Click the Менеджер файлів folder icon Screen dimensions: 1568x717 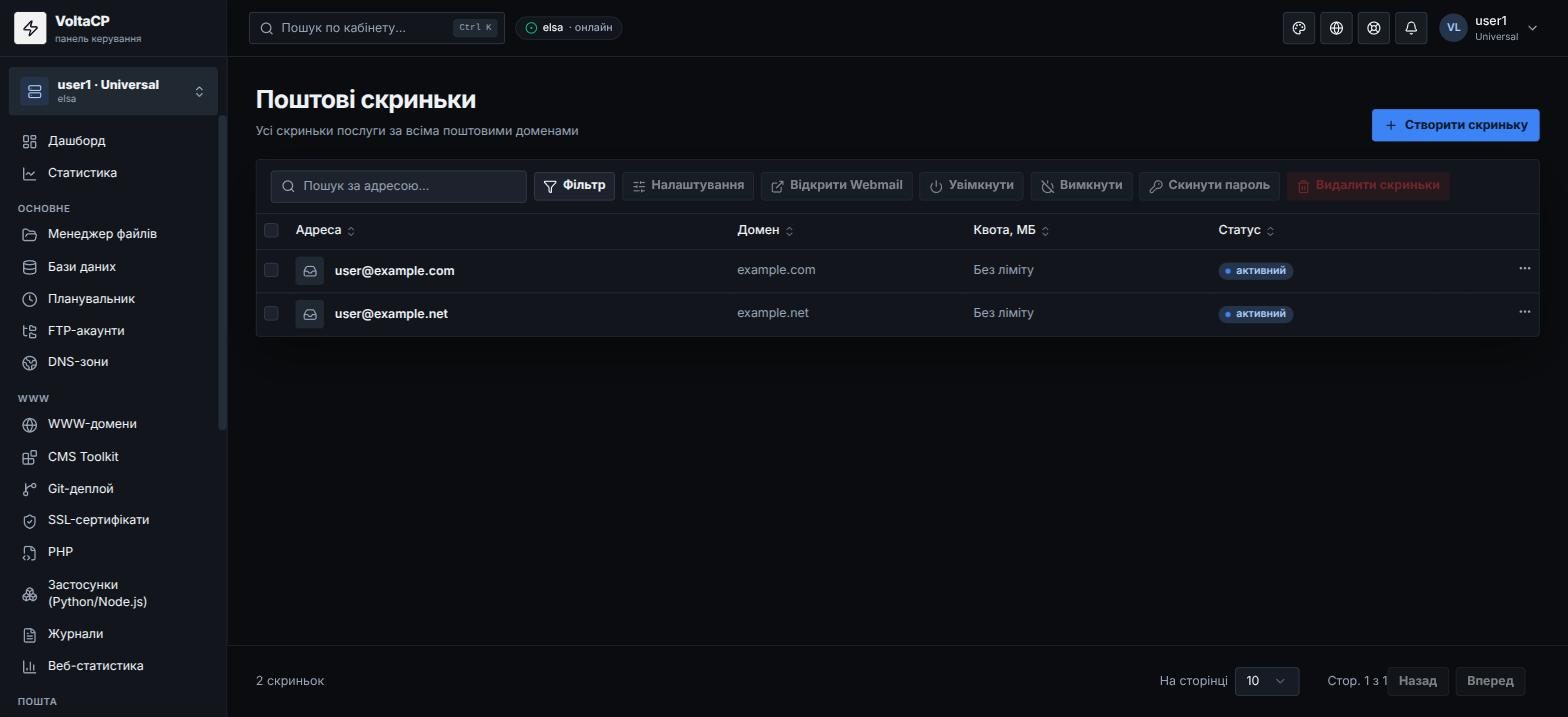coord(30,235)
